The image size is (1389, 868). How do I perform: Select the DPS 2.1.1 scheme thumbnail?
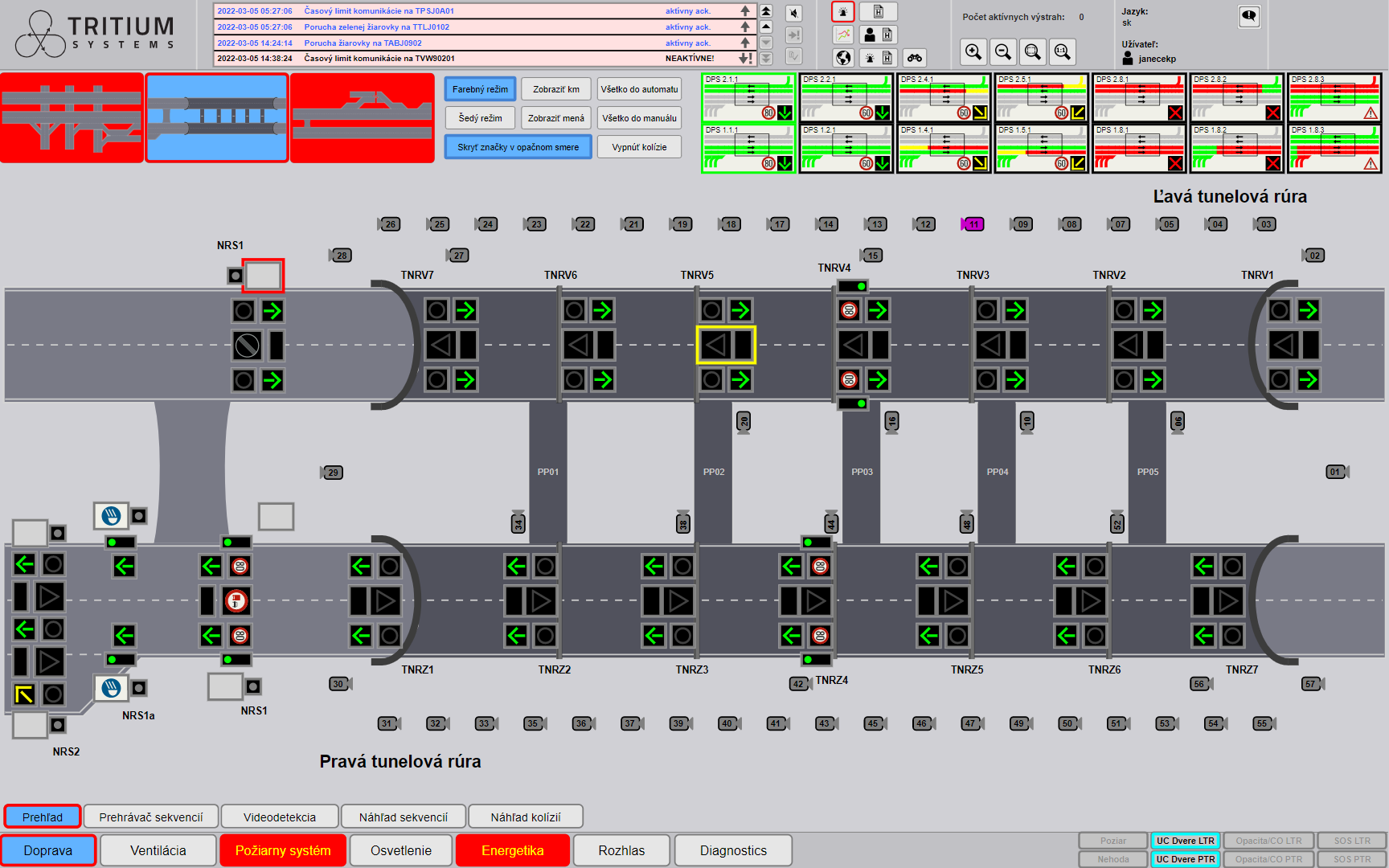748,97
